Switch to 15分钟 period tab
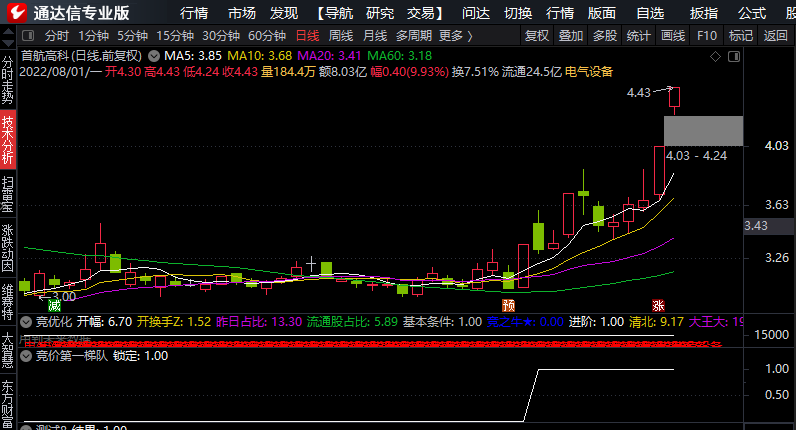 (175, 36)
